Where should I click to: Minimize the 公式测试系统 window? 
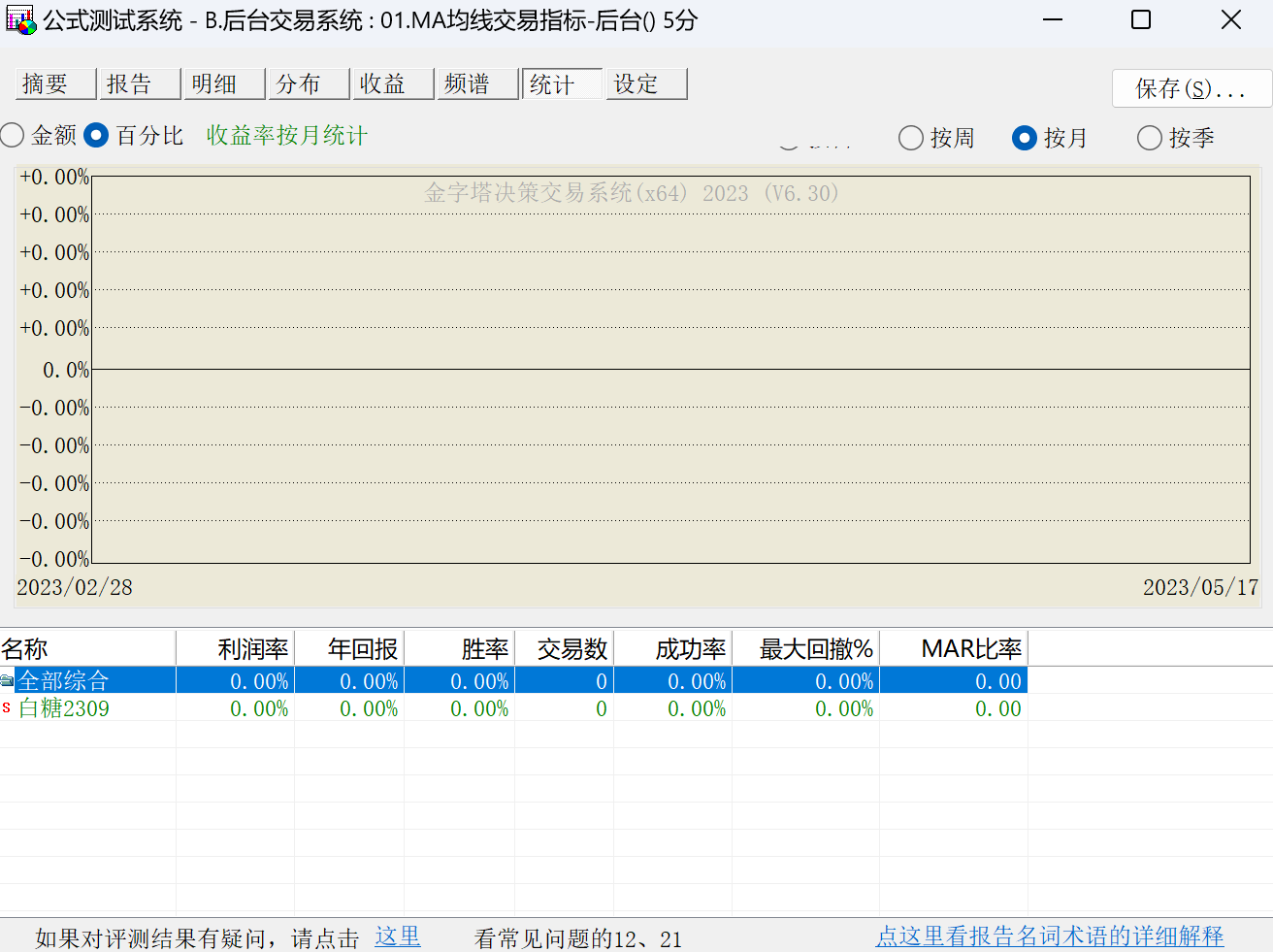(1053, 20)
